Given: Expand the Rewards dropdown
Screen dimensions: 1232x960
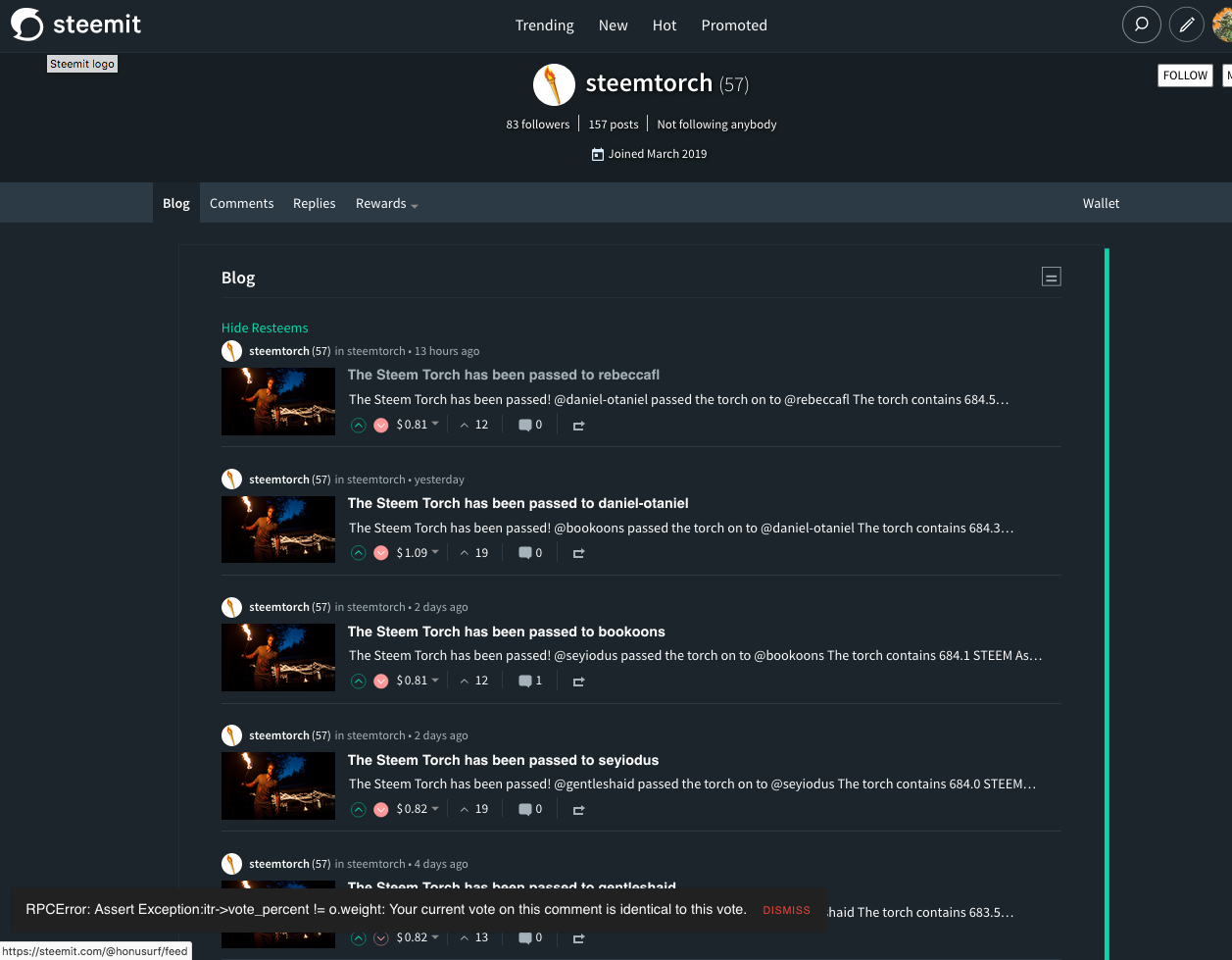Looking at the screenshot, I should pyautogui.click(x=385, y=203).
